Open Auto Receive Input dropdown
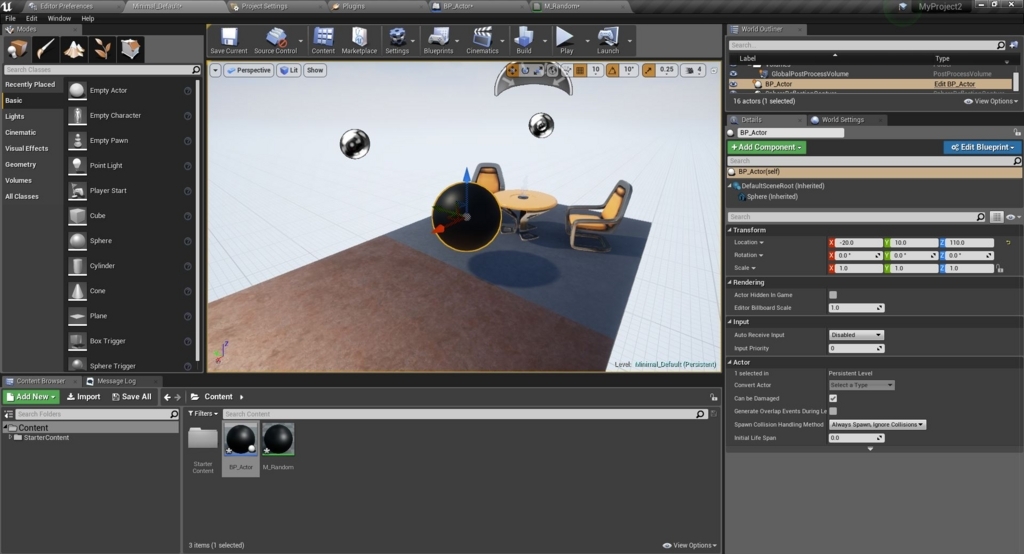 tap(856, 334)
